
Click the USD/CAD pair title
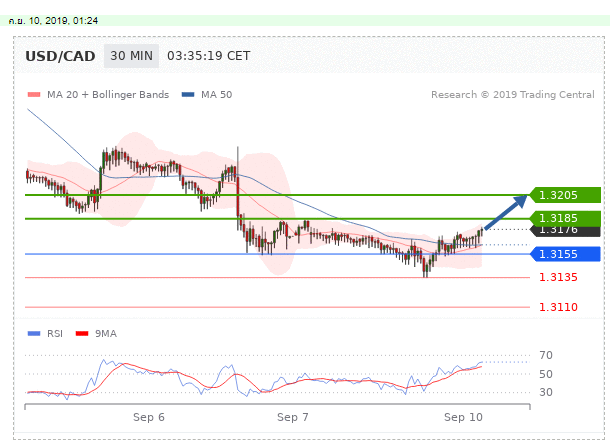(60, 56)
